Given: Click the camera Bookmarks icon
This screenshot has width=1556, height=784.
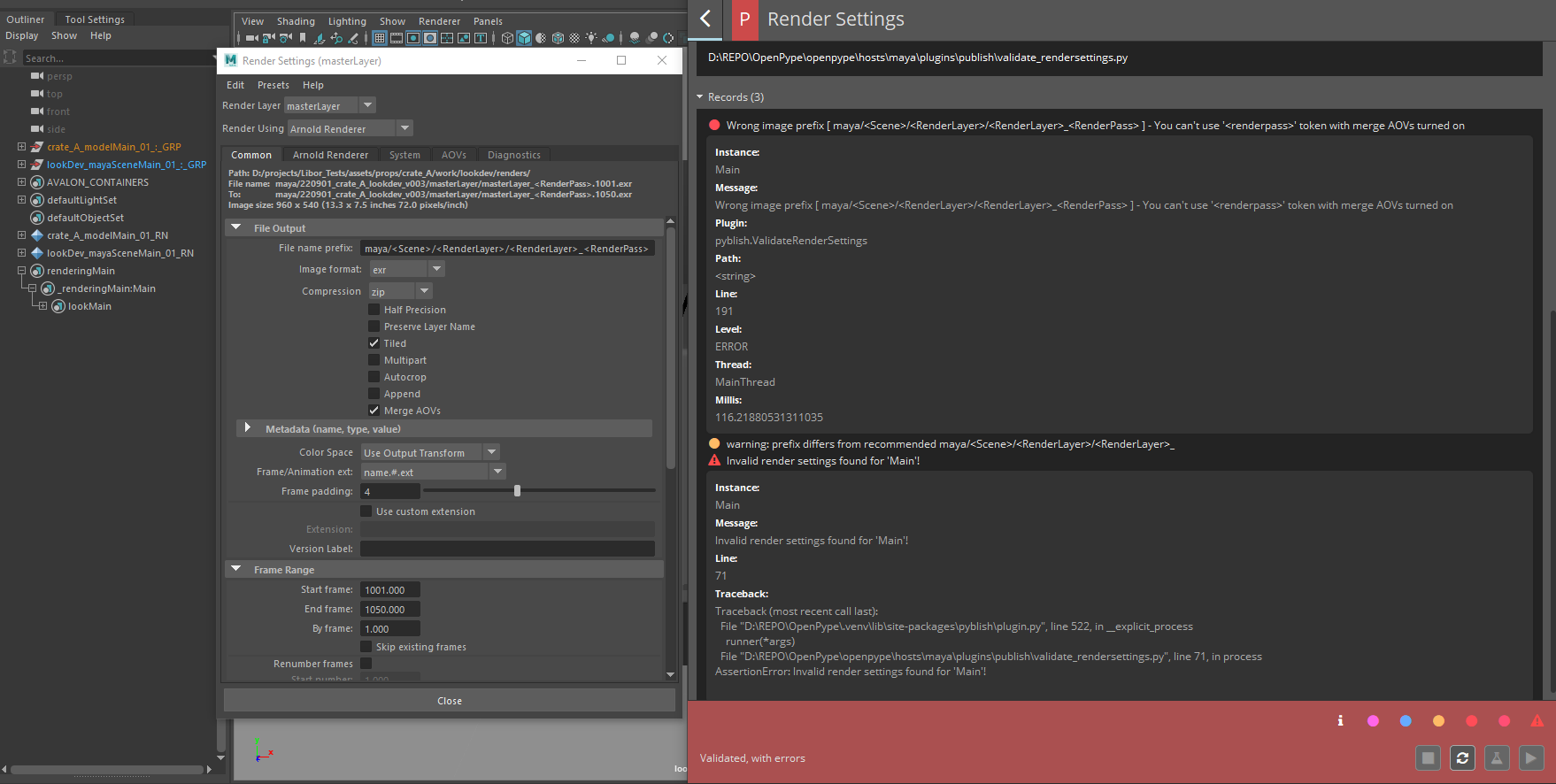Looking at the screenshot, I should tap(302, 38).
